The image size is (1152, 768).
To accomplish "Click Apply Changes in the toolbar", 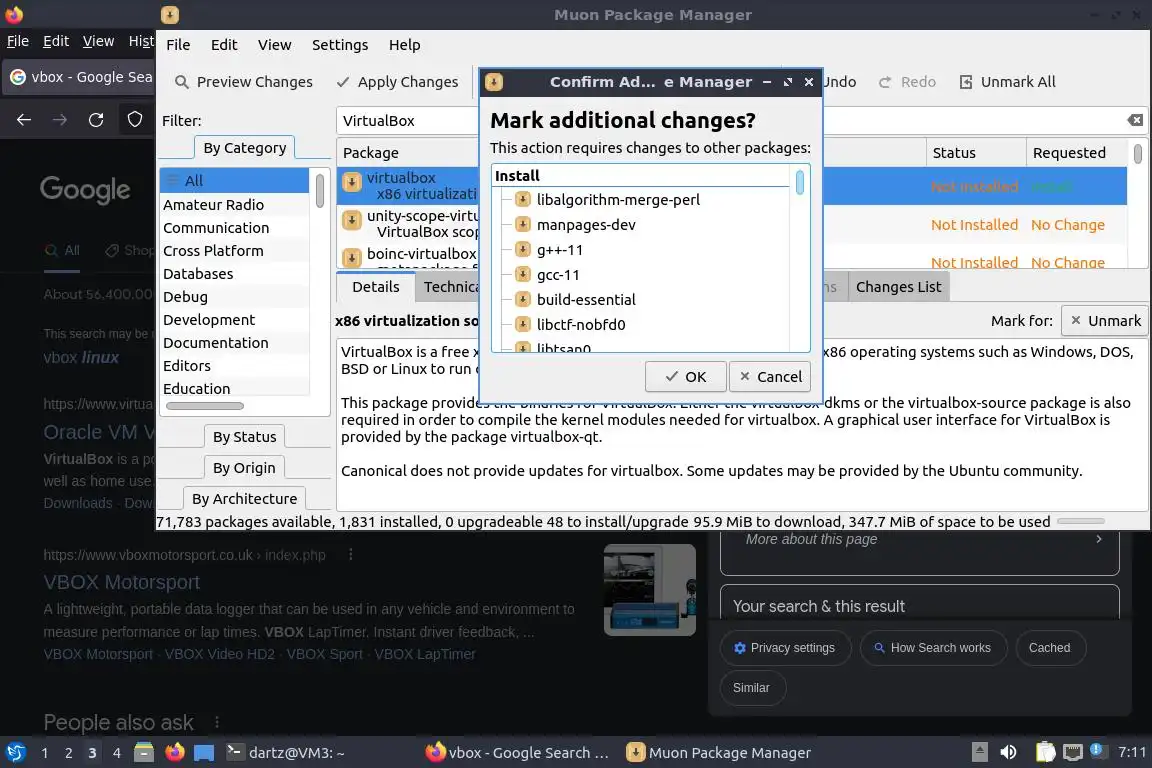I will click(397, 82).
